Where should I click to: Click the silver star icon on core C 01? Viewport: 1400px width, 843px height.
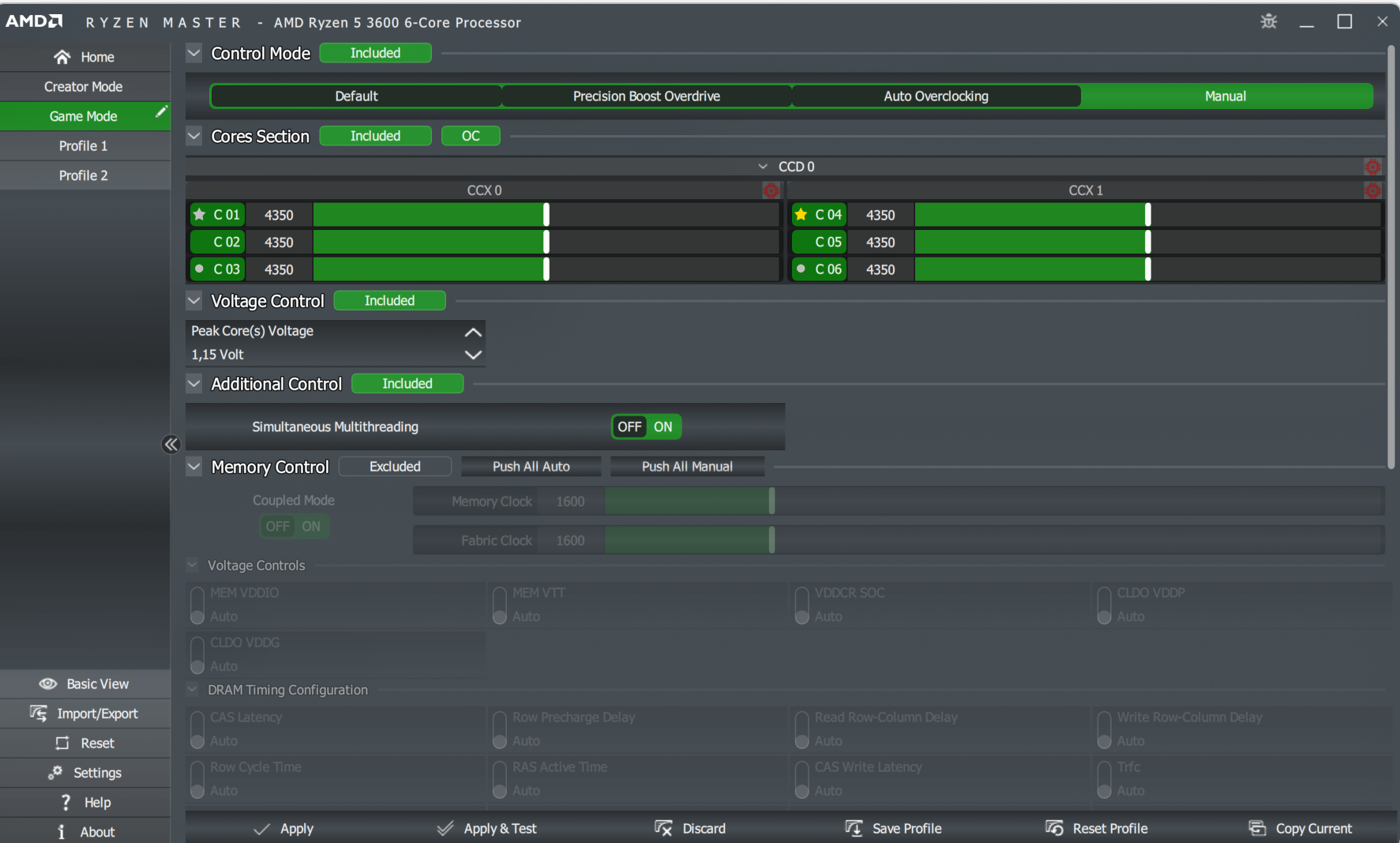point(199,214)
